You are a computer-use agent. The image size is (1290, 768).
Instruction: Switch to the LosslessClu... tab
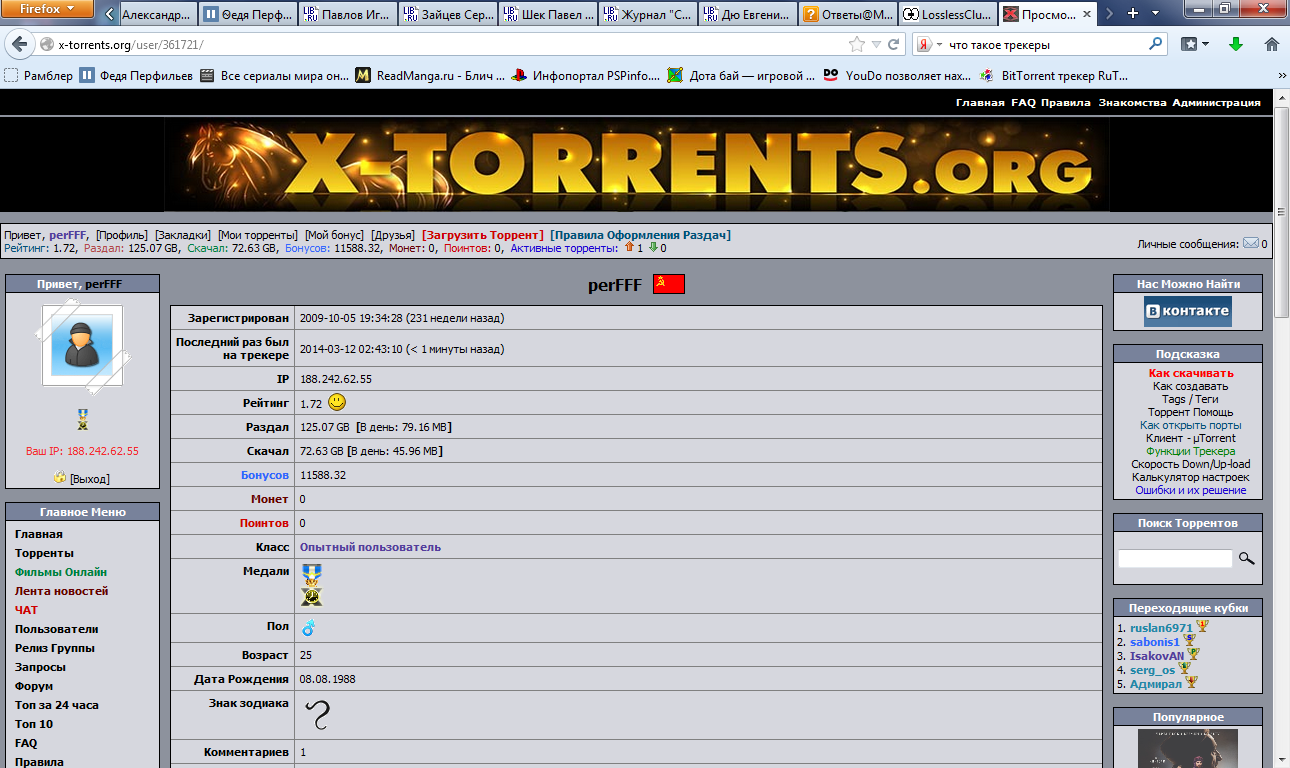947,14
